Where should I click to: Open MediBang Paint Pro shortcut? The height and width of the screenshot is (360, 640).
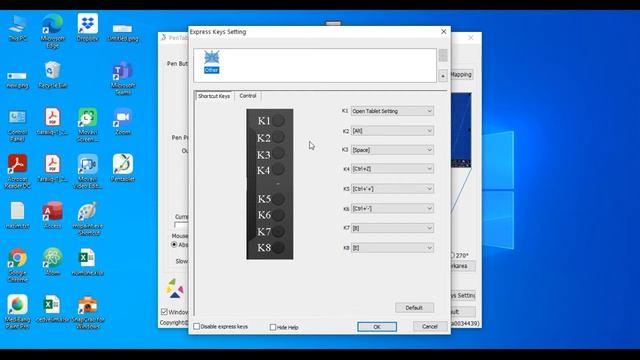(18, 312)
